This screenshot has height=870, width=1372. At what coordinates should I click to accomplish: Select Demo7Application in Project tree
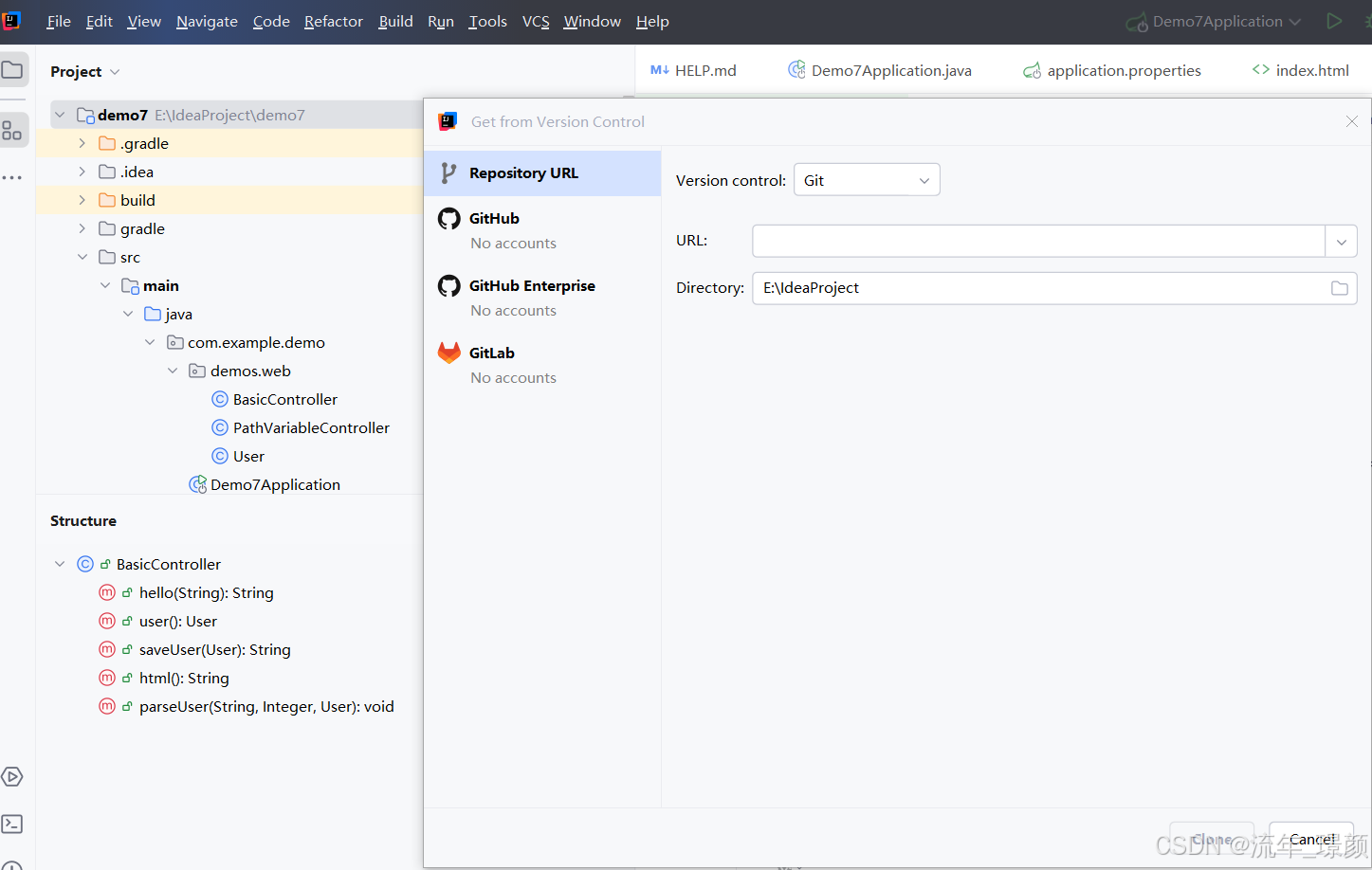click(x=275, y=484)
